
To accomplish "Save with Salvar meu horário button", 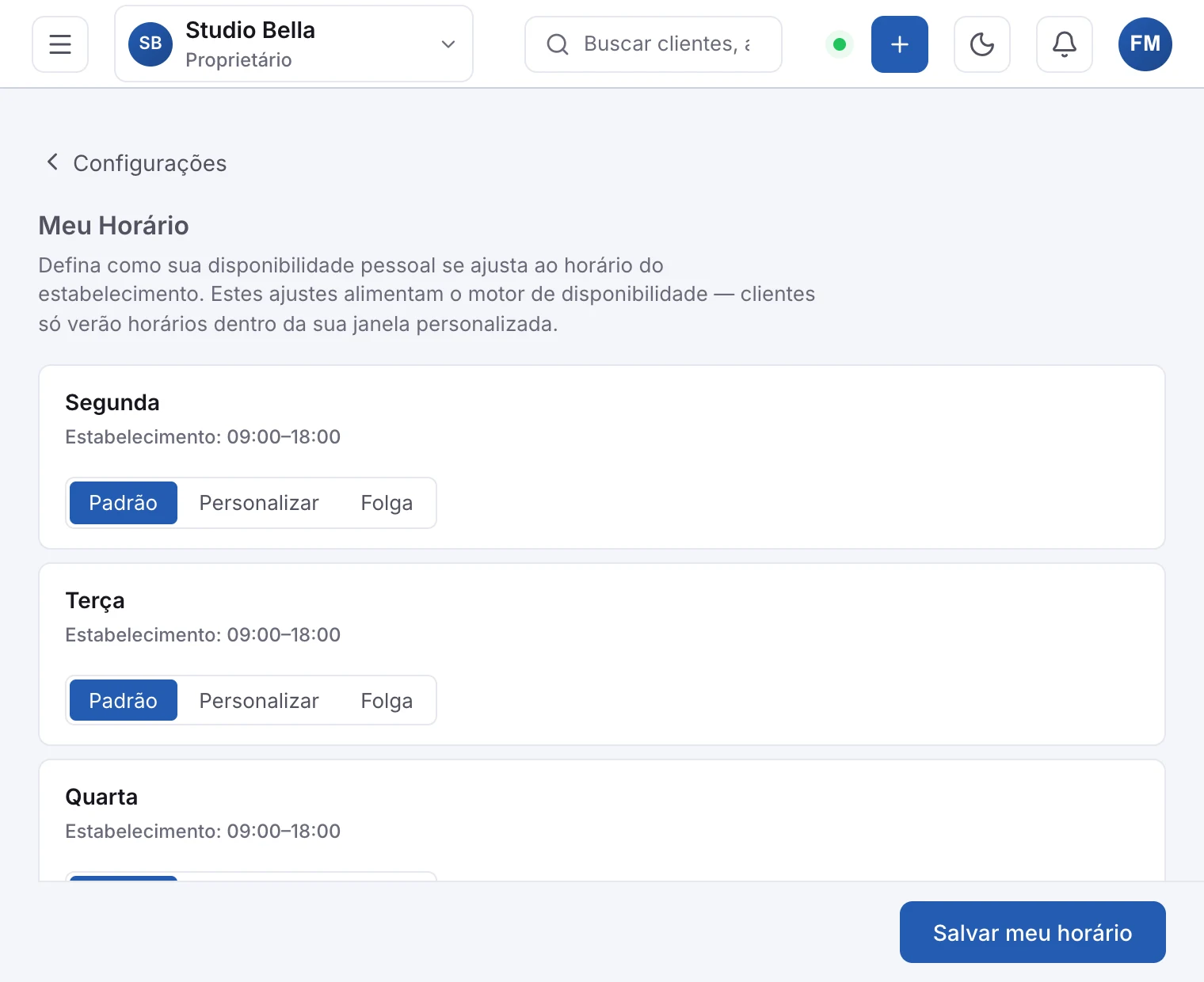I will [1033, 932].
